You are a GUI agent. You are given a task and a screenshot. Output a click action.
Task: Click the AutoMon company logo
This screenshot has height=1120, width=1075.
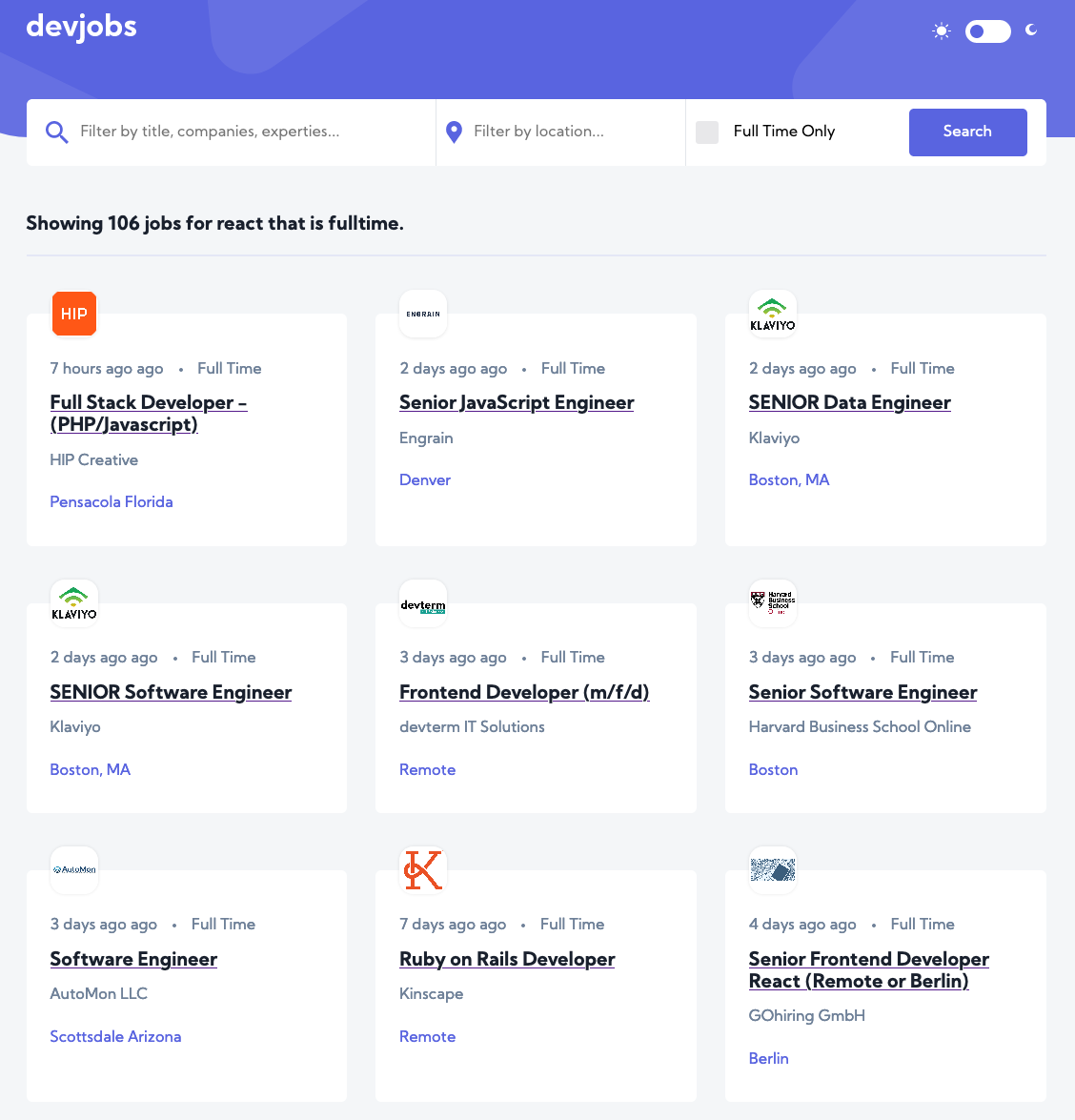[x=74, y=870]
